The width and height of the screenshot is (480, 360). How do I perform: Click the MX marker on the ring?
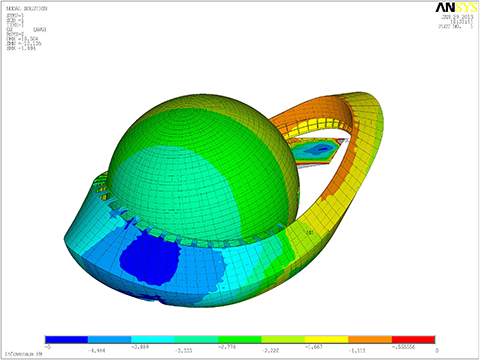coord(310,232)
